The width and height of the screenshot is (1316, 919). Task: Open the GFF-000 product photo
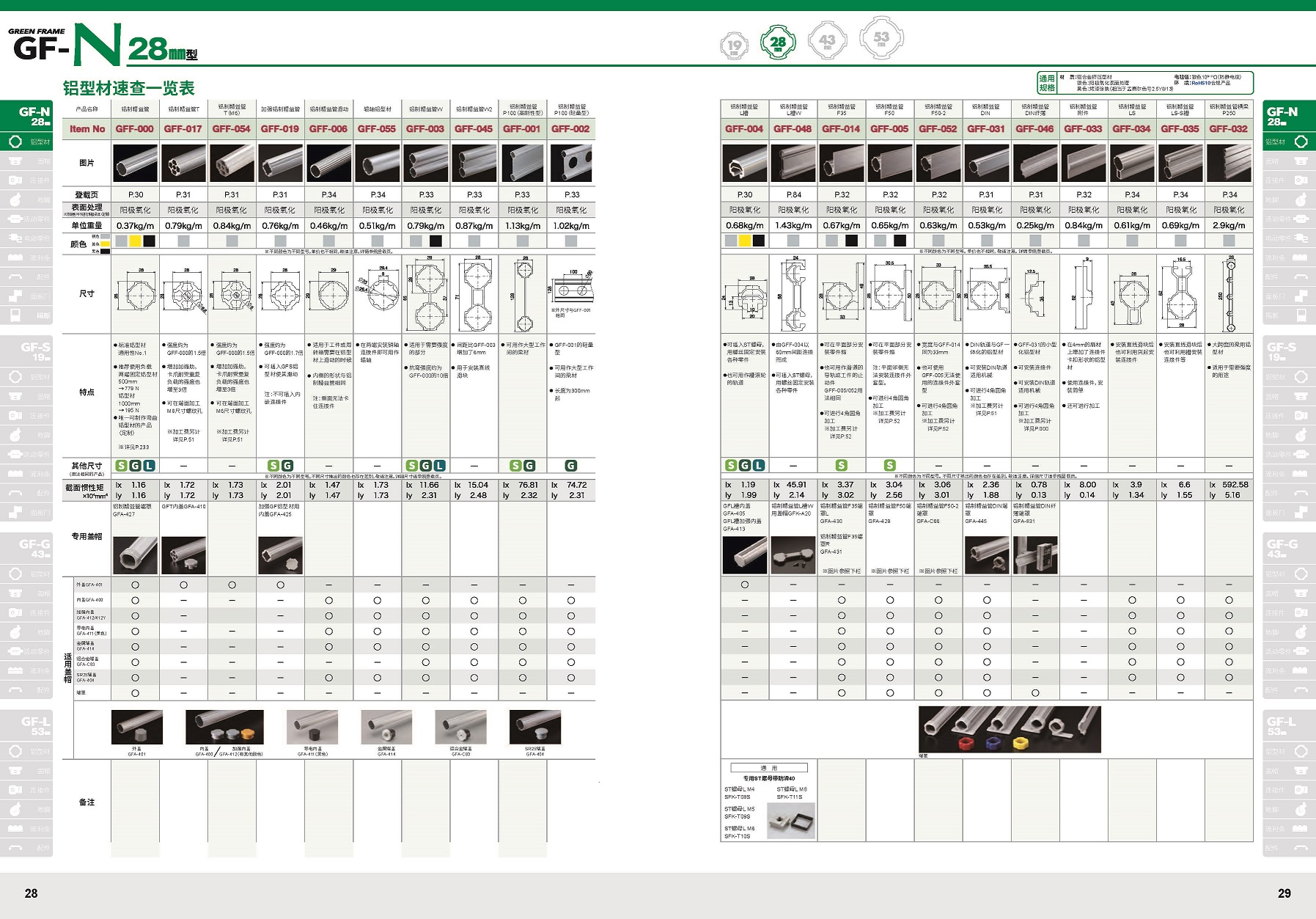135,163
